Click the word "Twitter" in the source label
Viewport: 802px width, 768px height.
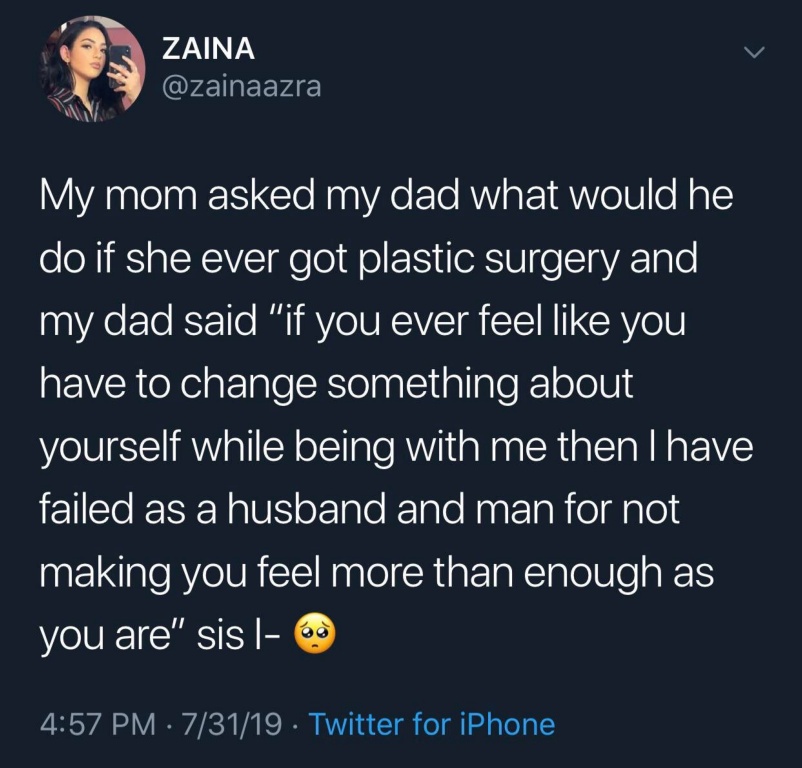(357, 724)
